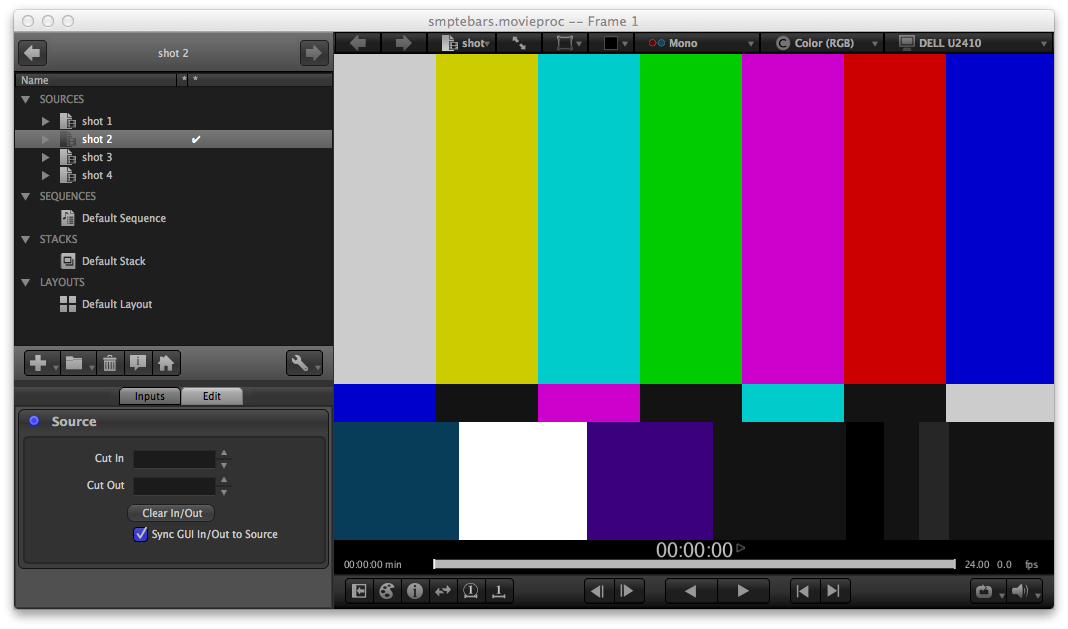This screenshot has height=629, width=1068.
Task: Click the 00:00:00 timecode display
Action: click(x=694, y=550)
